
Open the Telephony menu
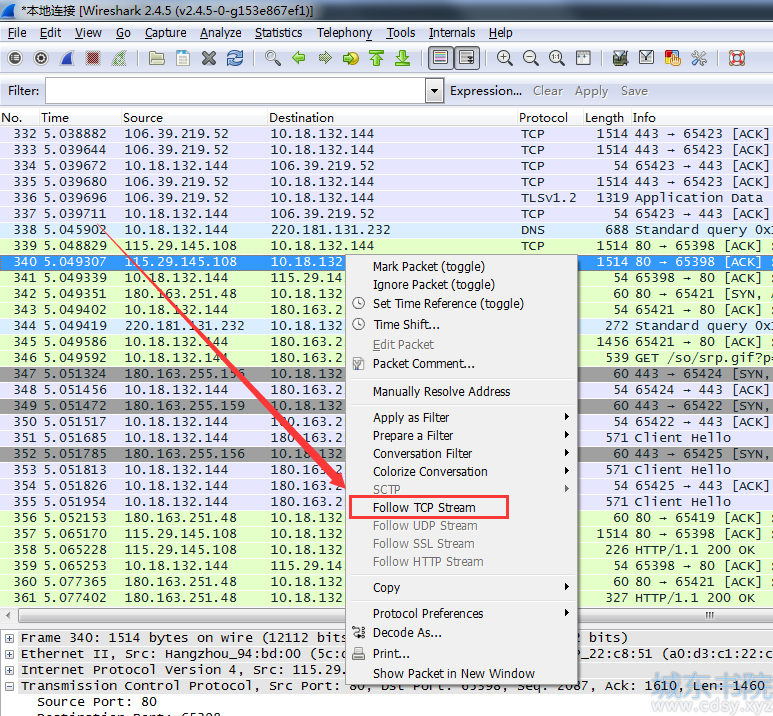[x=344, y=33]
